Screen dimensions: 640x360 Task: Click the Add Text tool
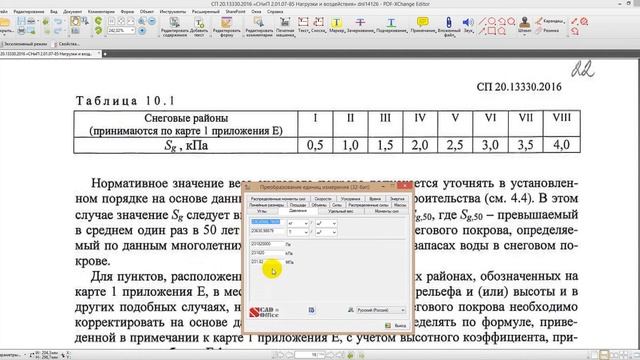[x=199, y=26]
